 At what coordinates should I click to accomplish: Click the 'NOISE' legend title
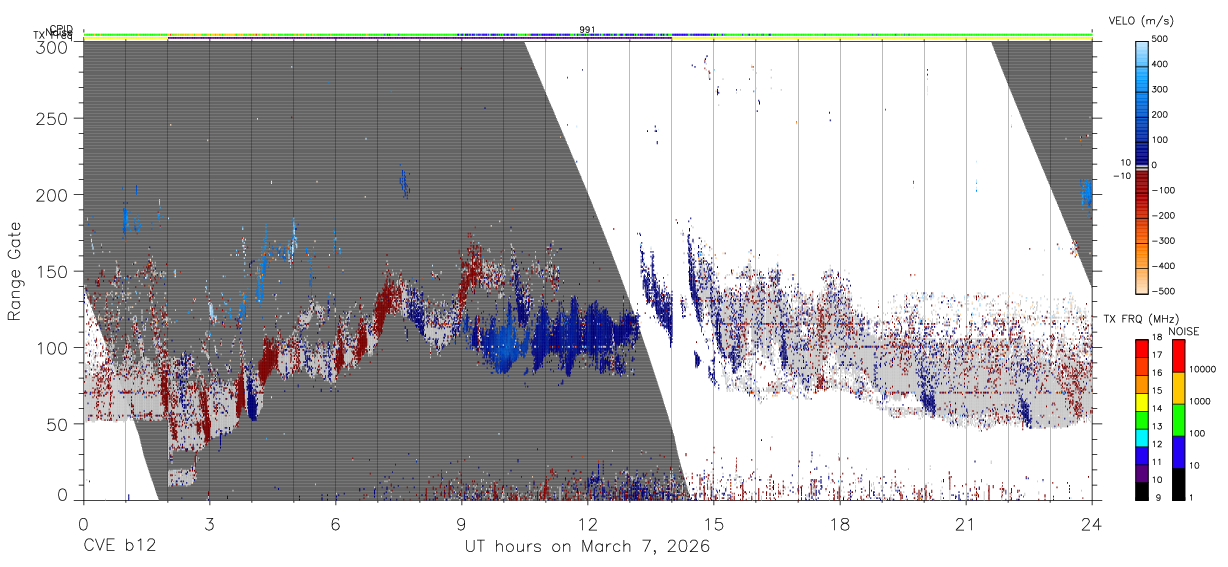1184,331
